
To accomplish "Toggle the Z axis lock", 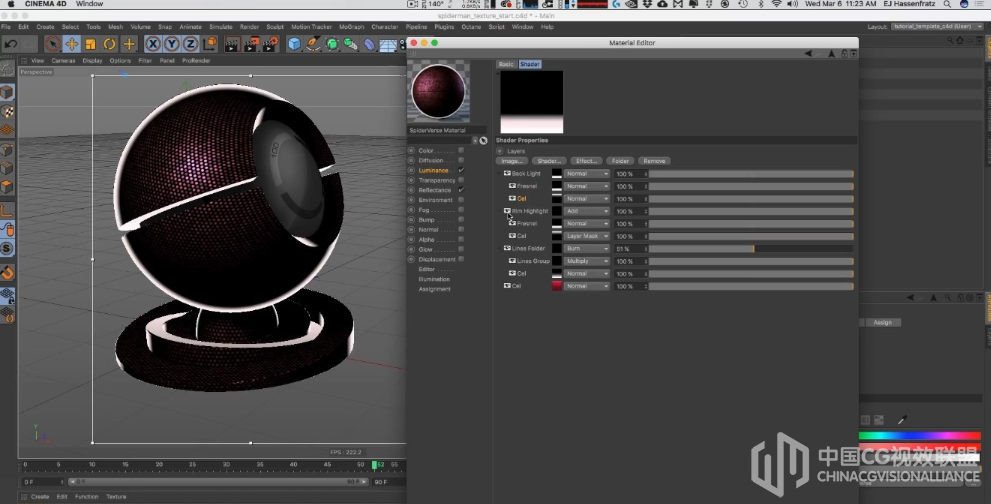I will [x=190, y=44].
